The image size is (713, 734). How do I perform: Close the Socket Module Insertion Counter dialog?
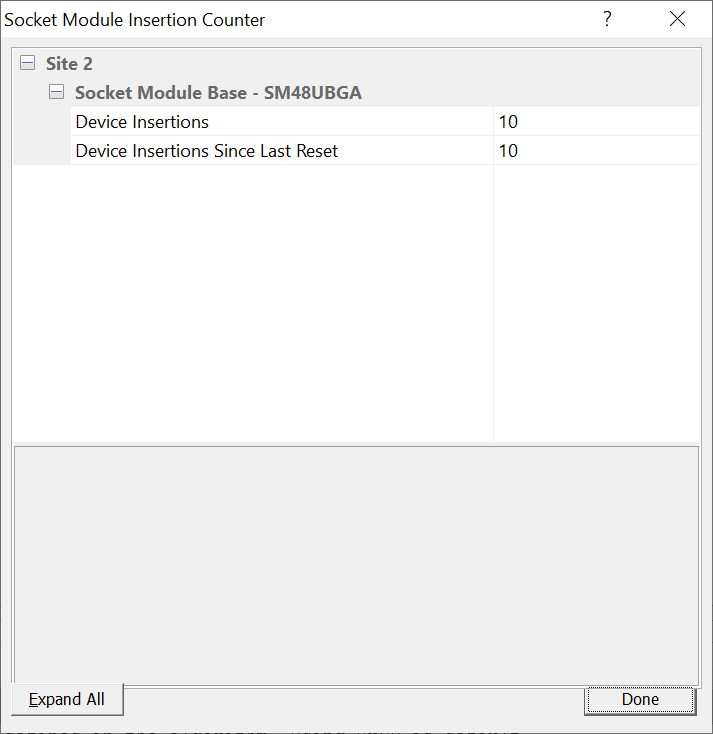coord(677,19)
